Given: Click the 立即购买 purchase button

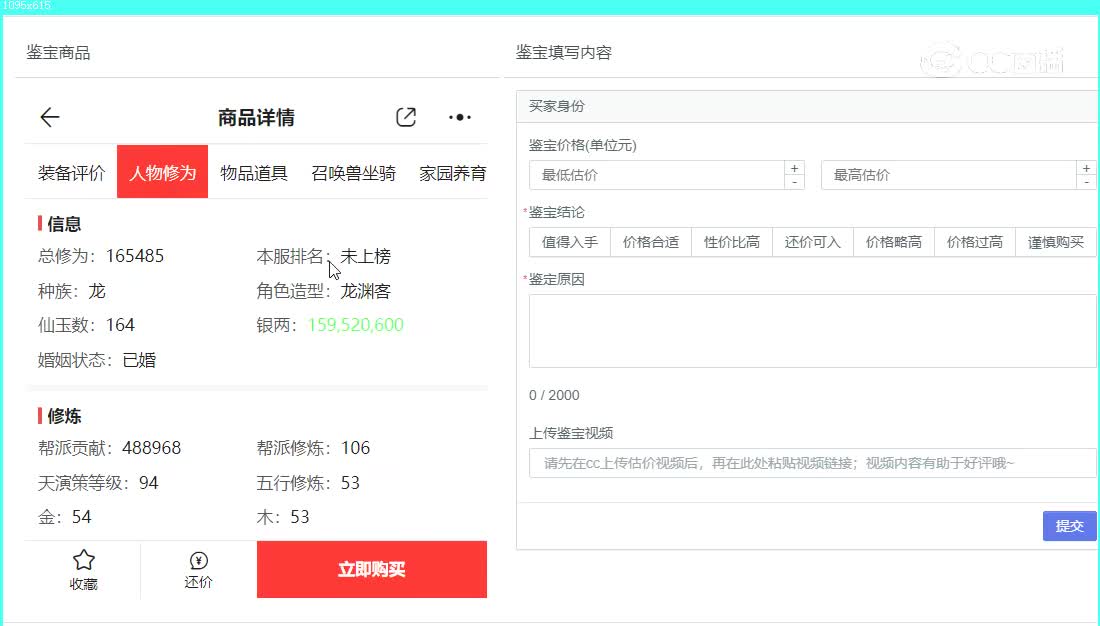Looking at the screenshot, I should point(371,569).
